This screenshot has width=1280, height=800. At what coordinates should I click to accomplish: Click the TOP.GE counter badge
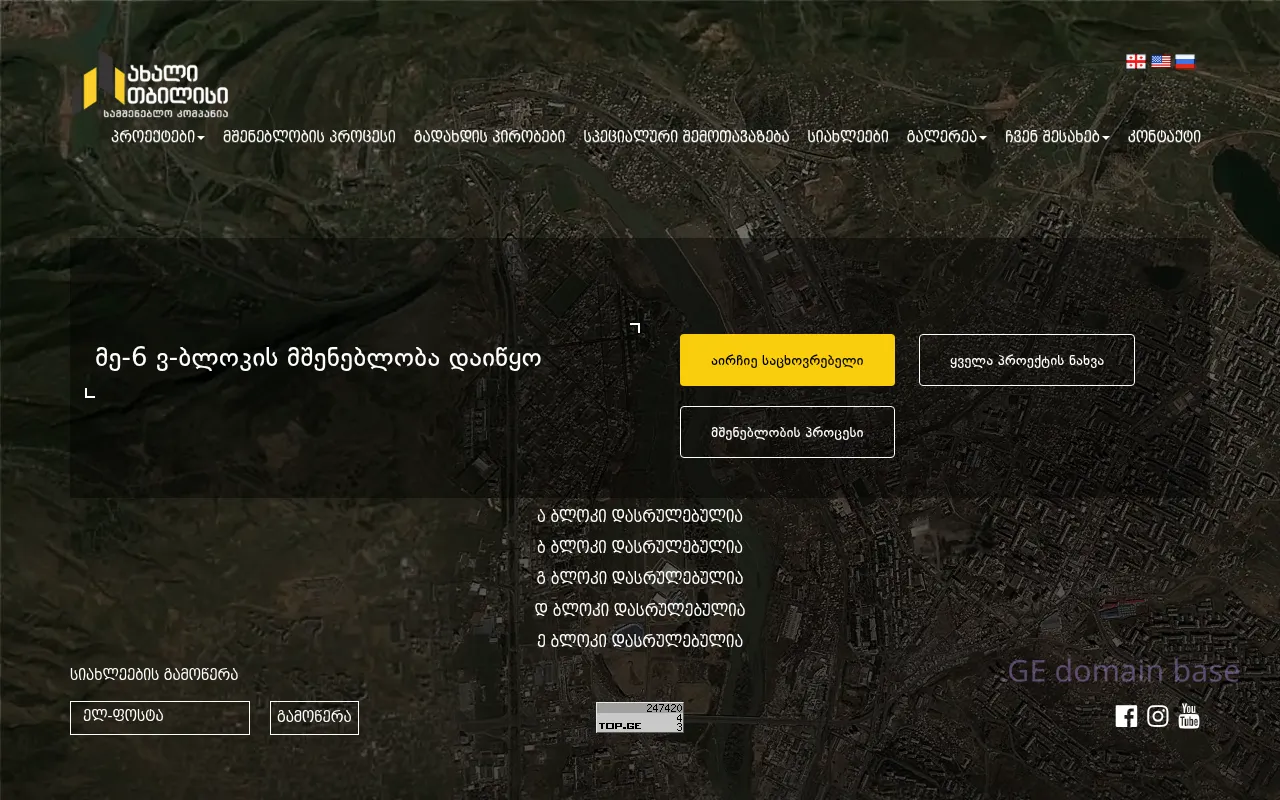point(639,717)
